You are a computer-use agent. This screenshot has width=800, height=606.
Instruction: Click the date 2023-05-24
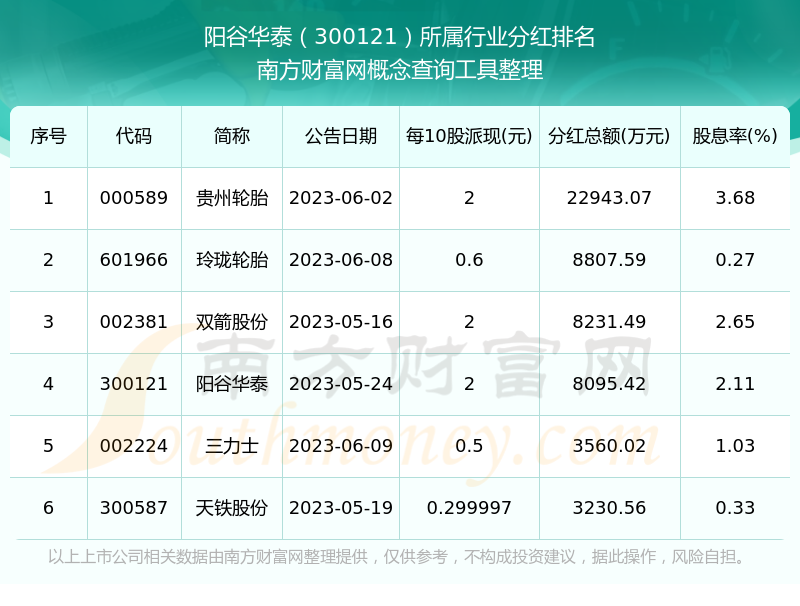(341, 384)
